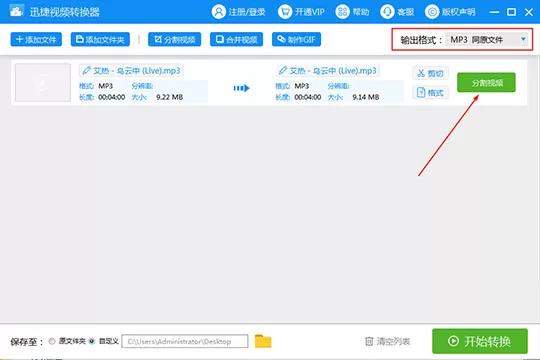The height and width of the screenshot is (360, 540).
Task: Click the 添加文件夹 button
Action: [100, 39]
